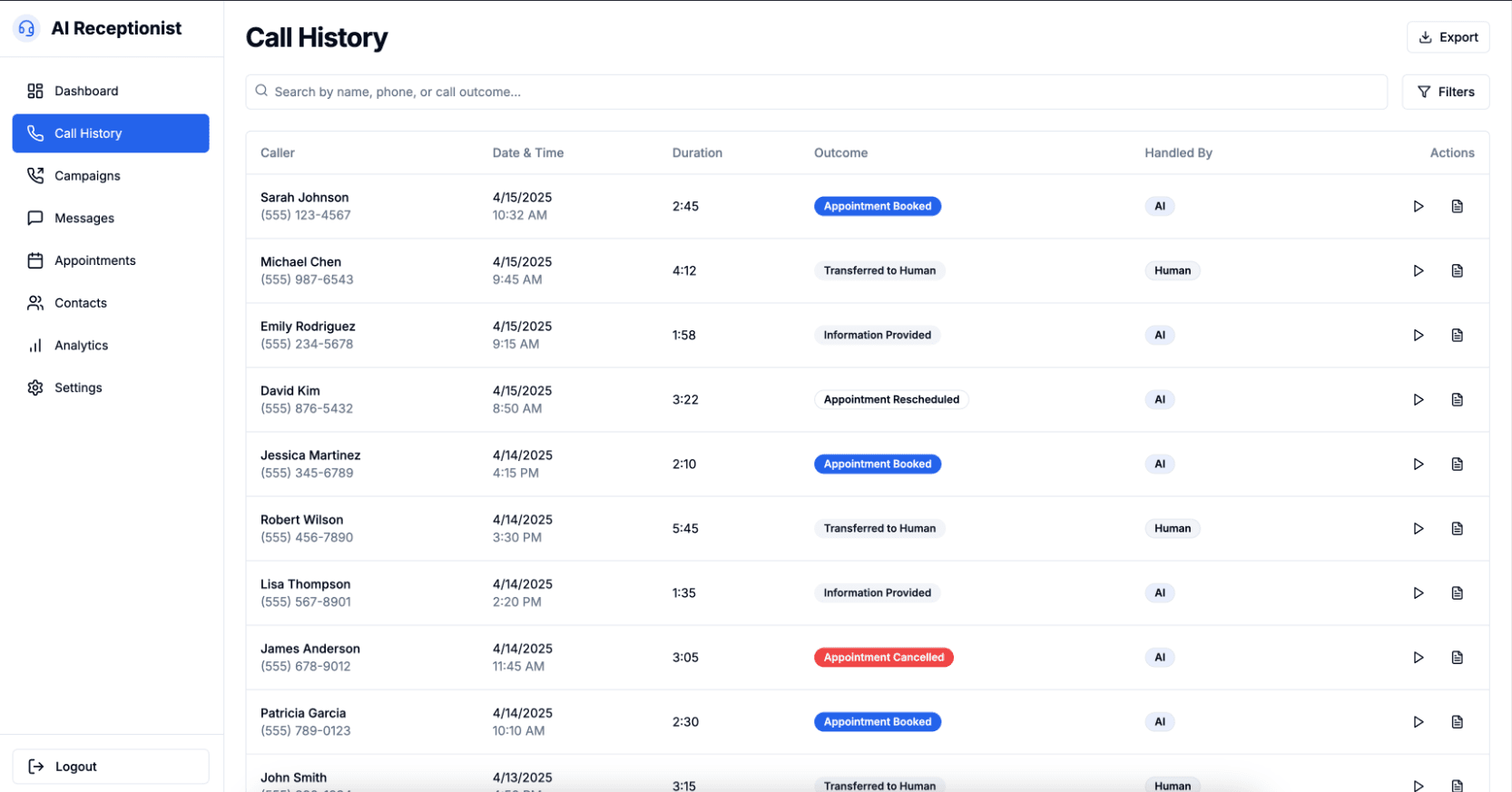This screenshot has width=1512, height=792.
Task: Play Patricia Garcia's call recording
Action: [x=1418, y=722]
